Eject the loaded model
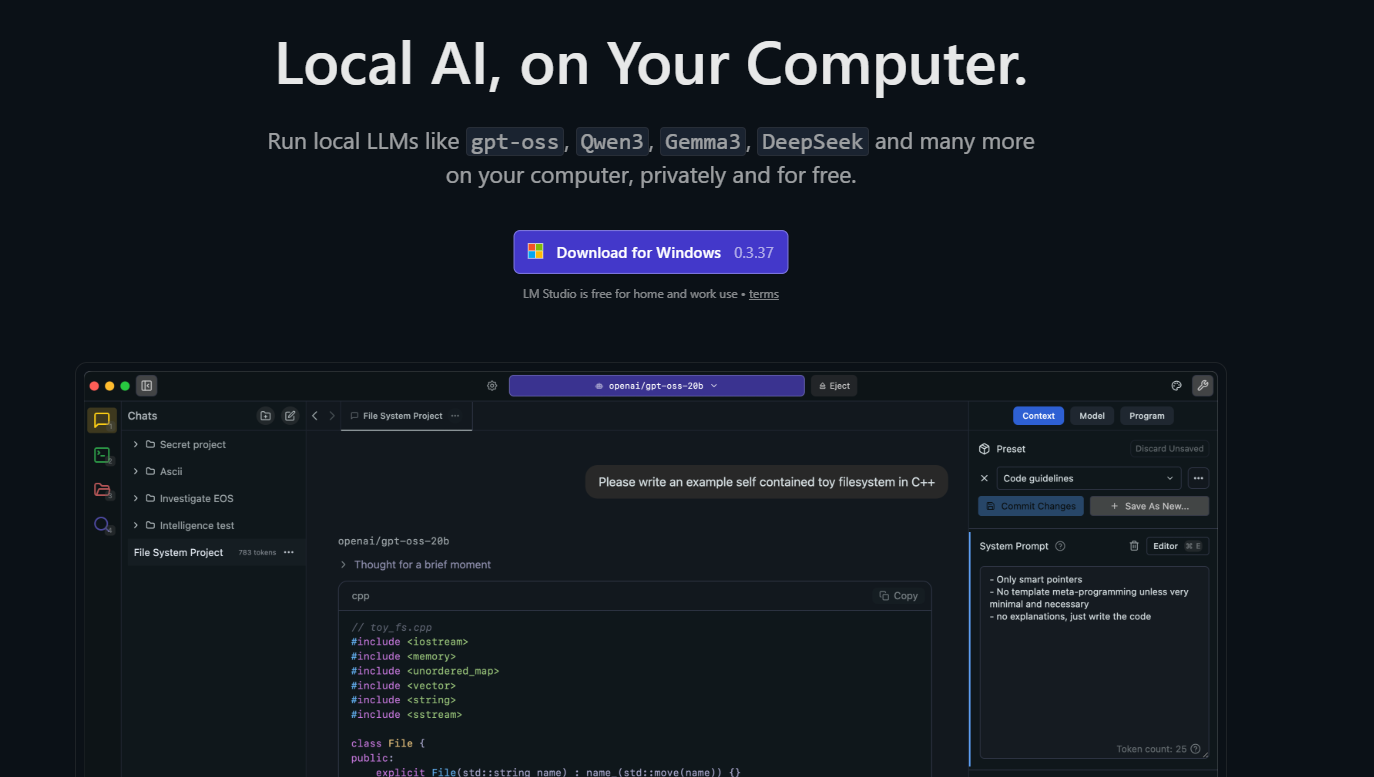1374x777 pixels. tap(834, 386)
